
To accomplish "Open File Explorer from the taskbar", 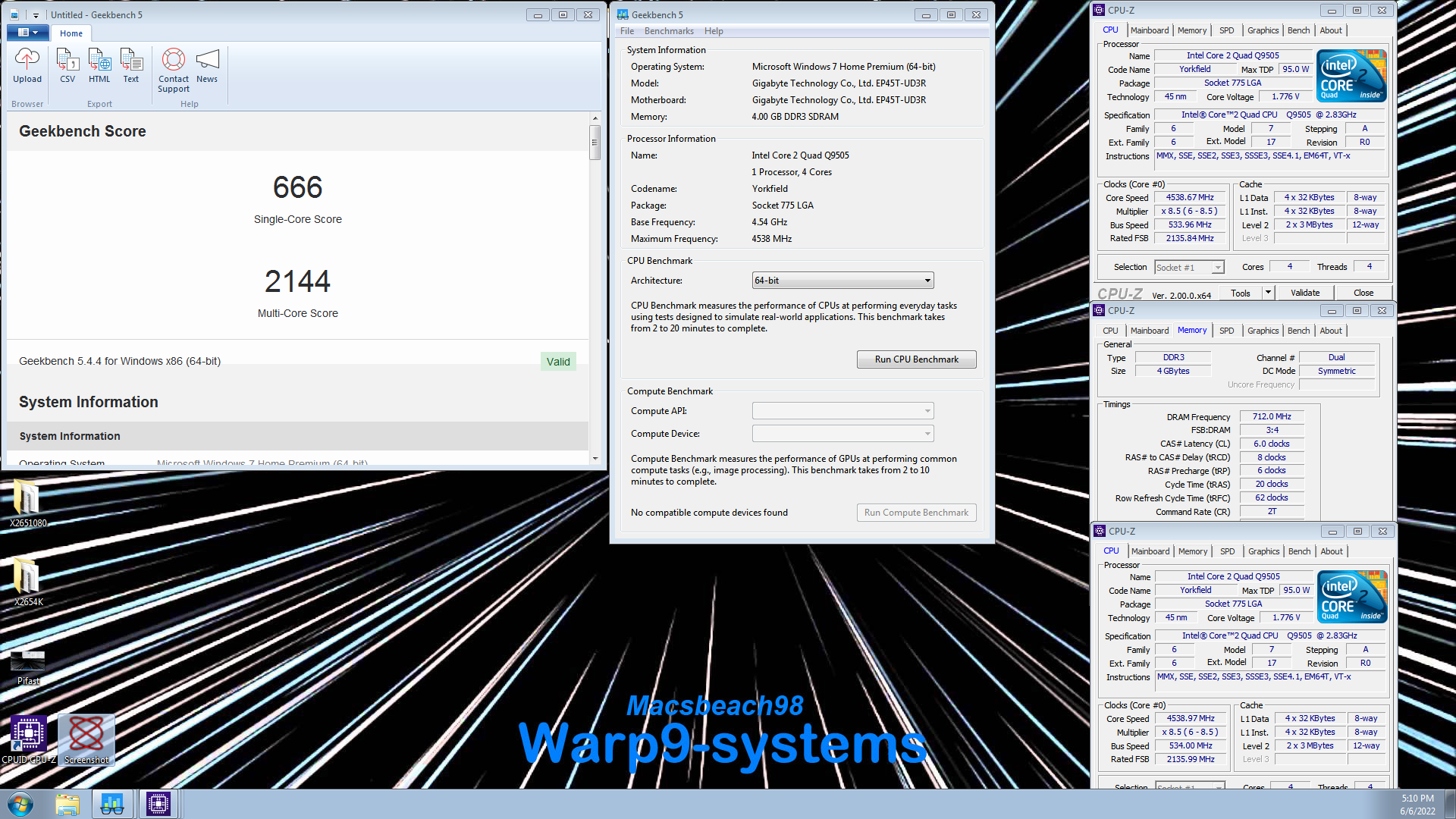I will [x=67, y=804].
